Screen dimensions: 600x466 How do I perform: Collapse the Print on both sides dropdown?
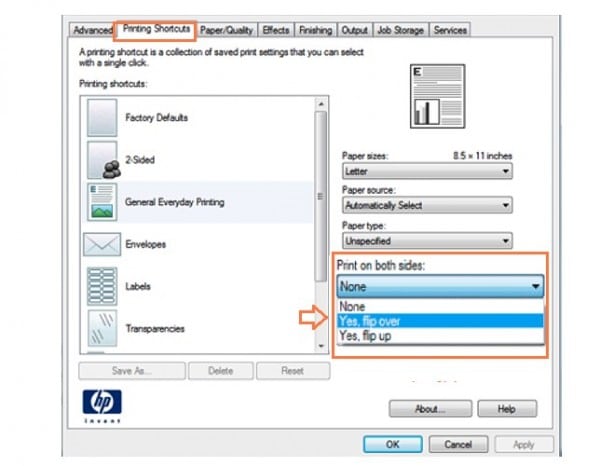[440, 286]
